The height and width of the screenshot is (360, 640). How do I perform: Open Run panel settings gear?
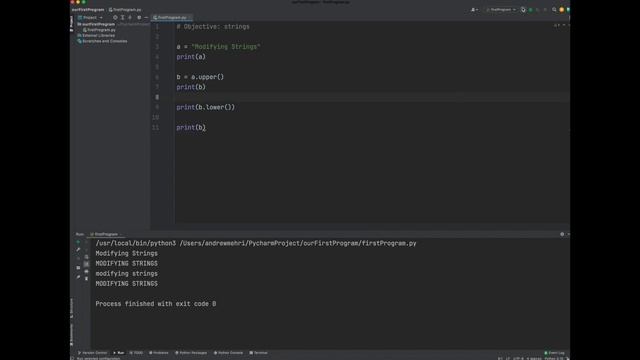[562, 234]
